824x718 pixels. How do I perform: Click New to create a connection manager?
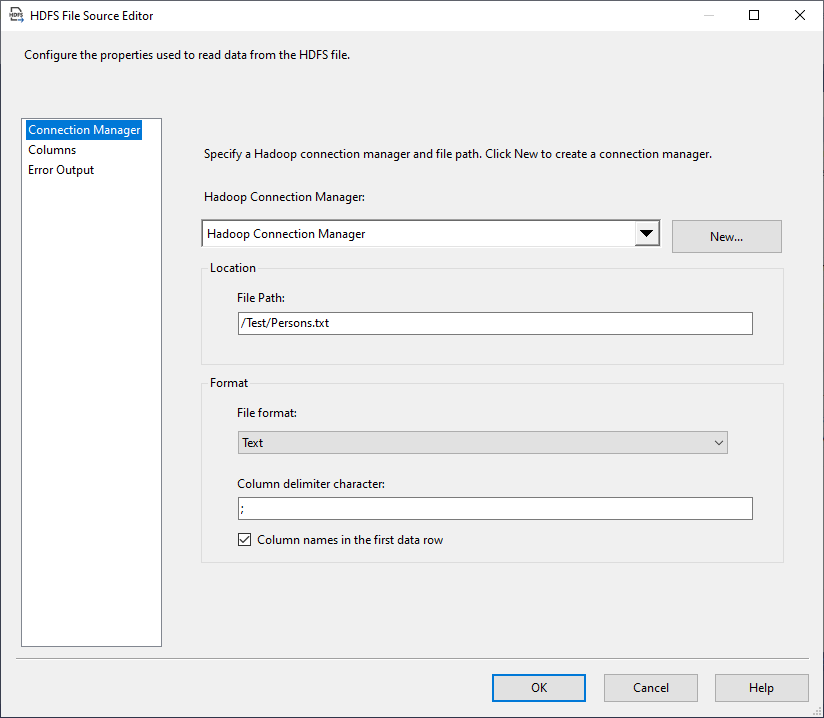[726, 236]
